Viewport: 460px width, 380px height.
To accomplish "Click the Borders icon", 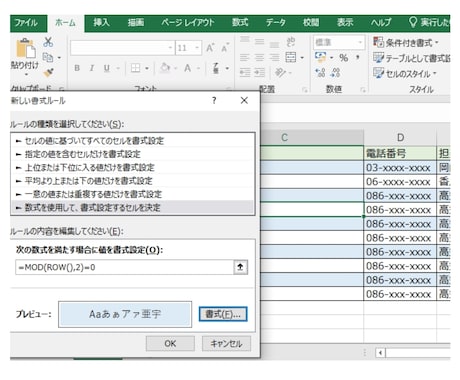I will (135, 68).
